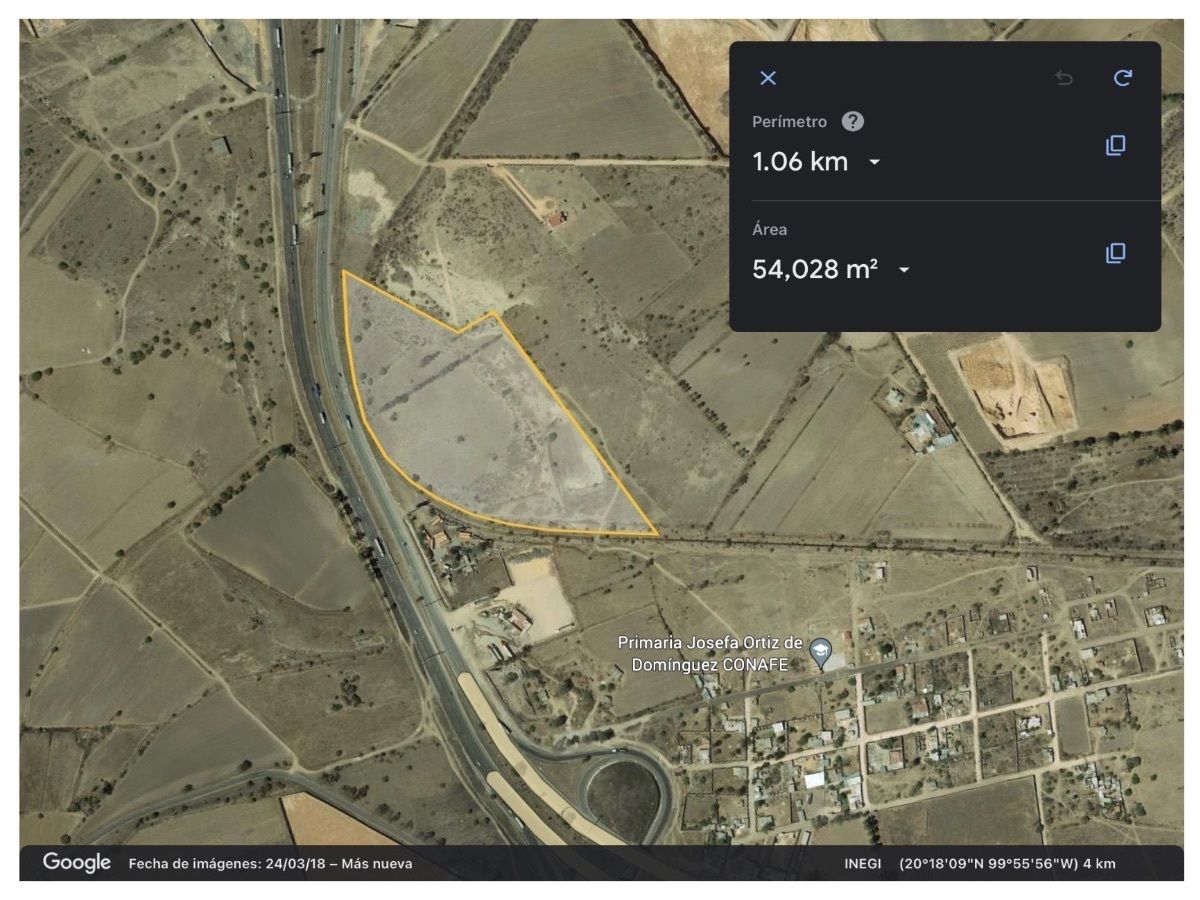This screenshot has width=1200, height=900.
Task: Click the Fecha de imágenes date text
Action: [270, 864]
